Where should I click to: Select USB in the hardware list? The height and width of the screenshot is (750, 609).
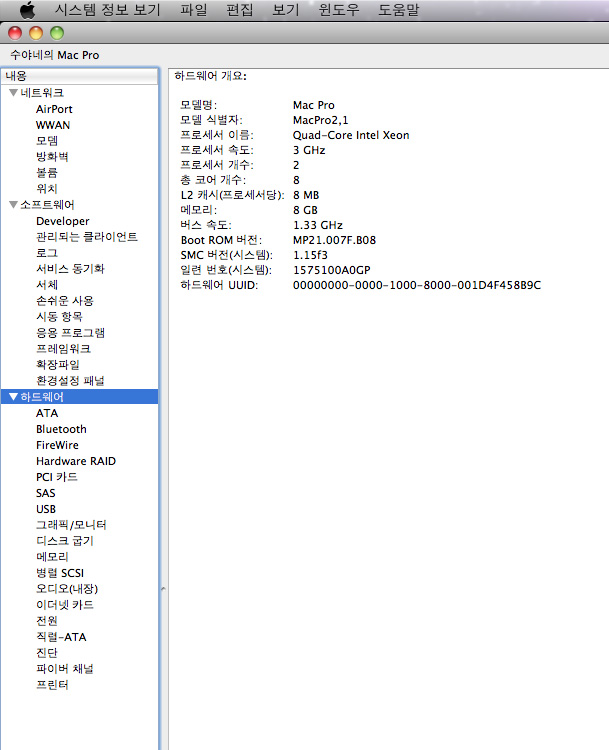click(x=46, y=509)
